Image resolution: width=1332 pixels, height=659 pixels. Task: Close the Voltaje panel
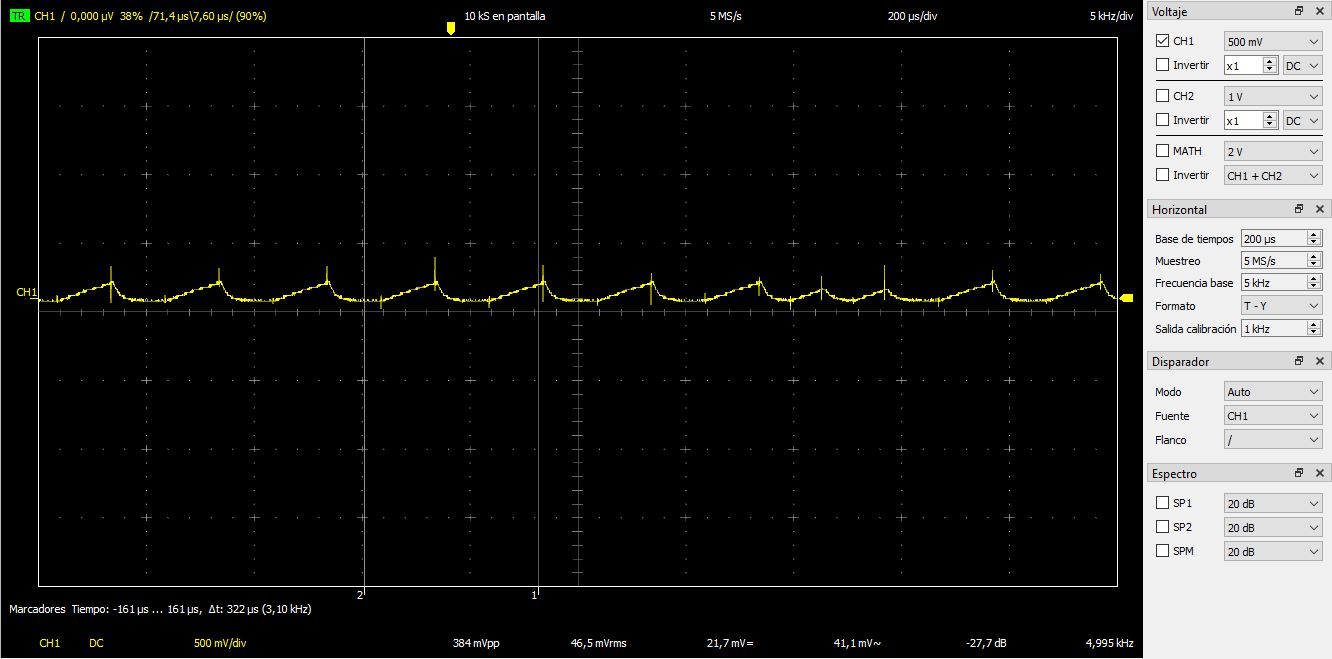(x=1319, y=11)
